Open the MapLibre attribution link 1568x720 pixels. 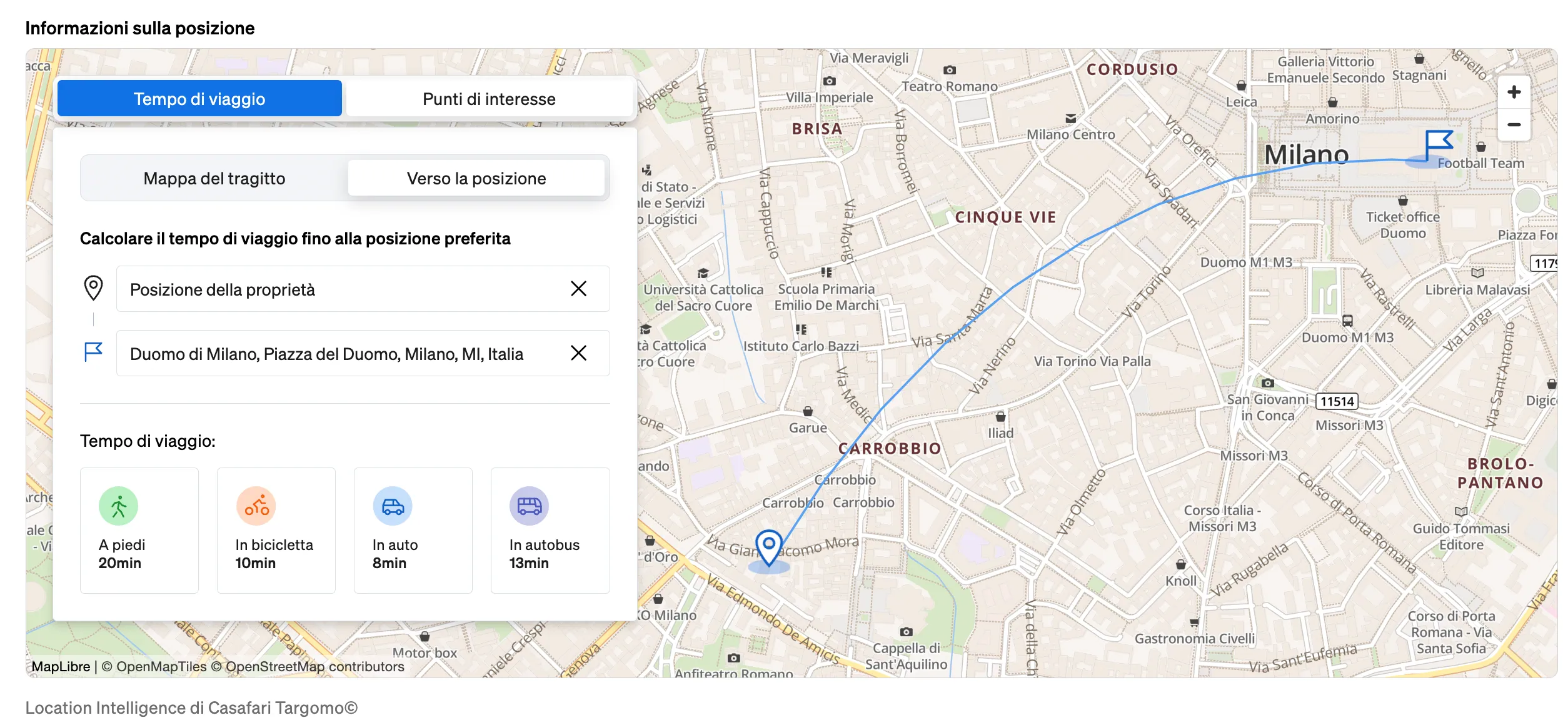coord(61,667)
